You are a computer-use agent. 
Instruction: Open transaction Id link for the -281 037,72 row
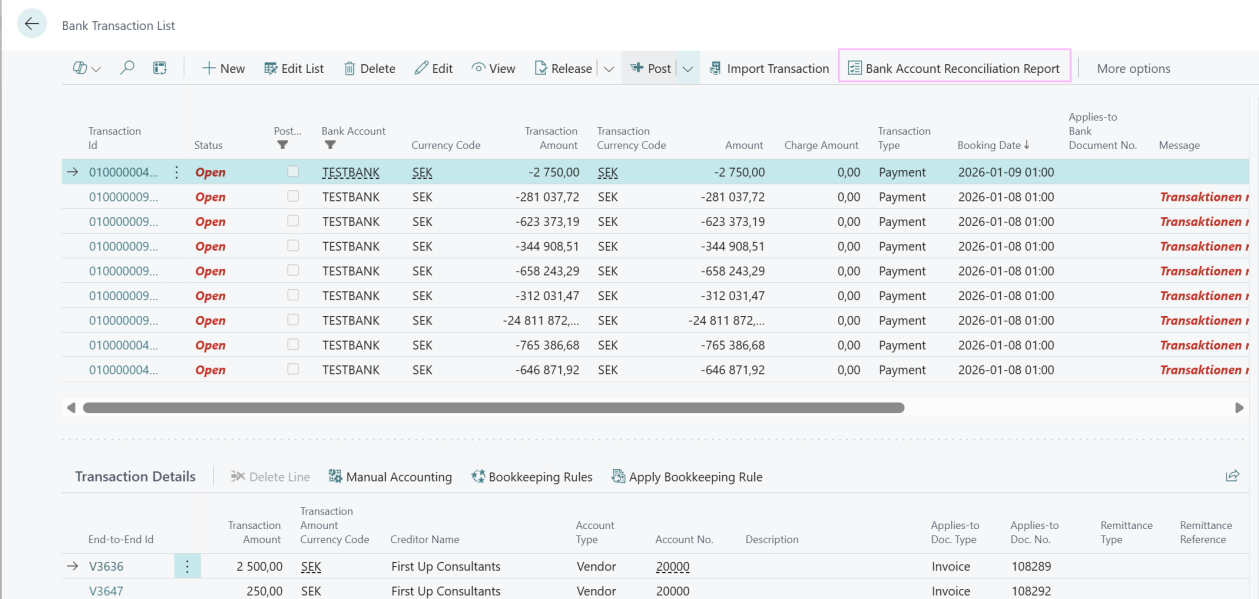tap(123, 197)
